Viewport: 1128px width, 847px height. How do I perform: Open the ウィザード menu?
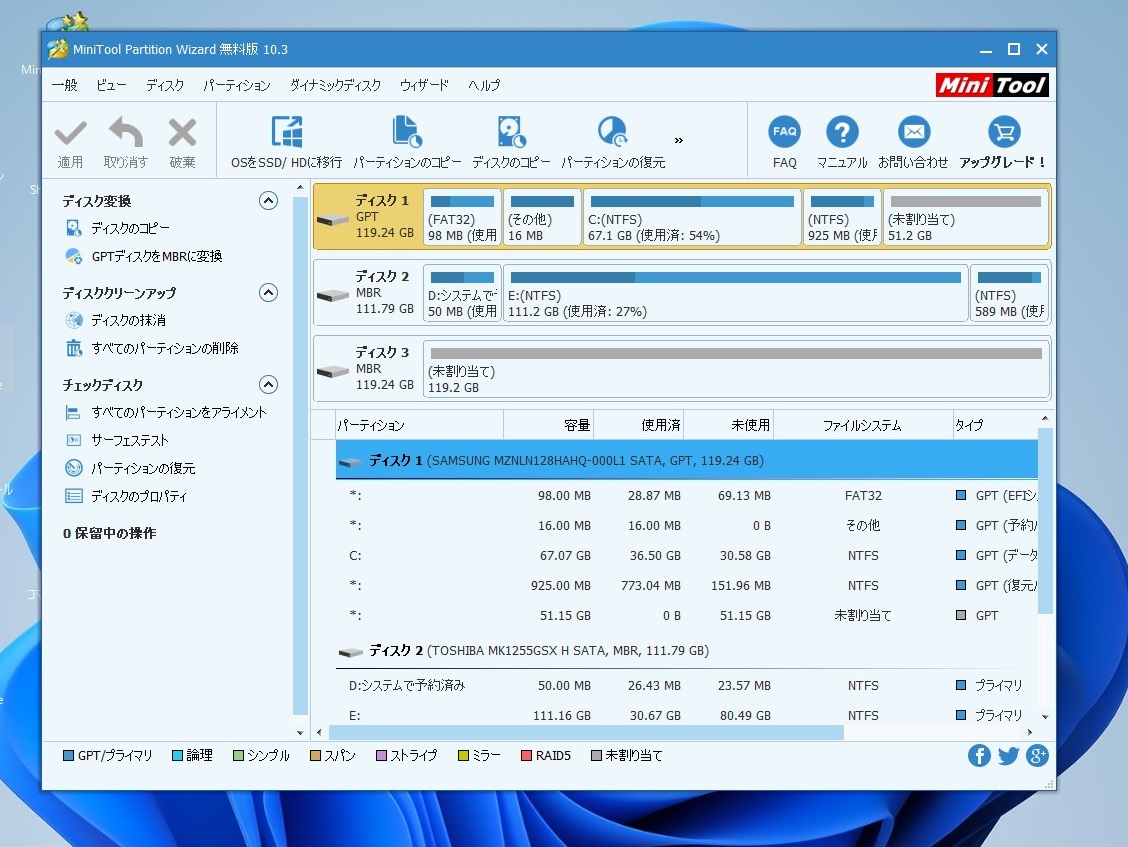(424, 85)
